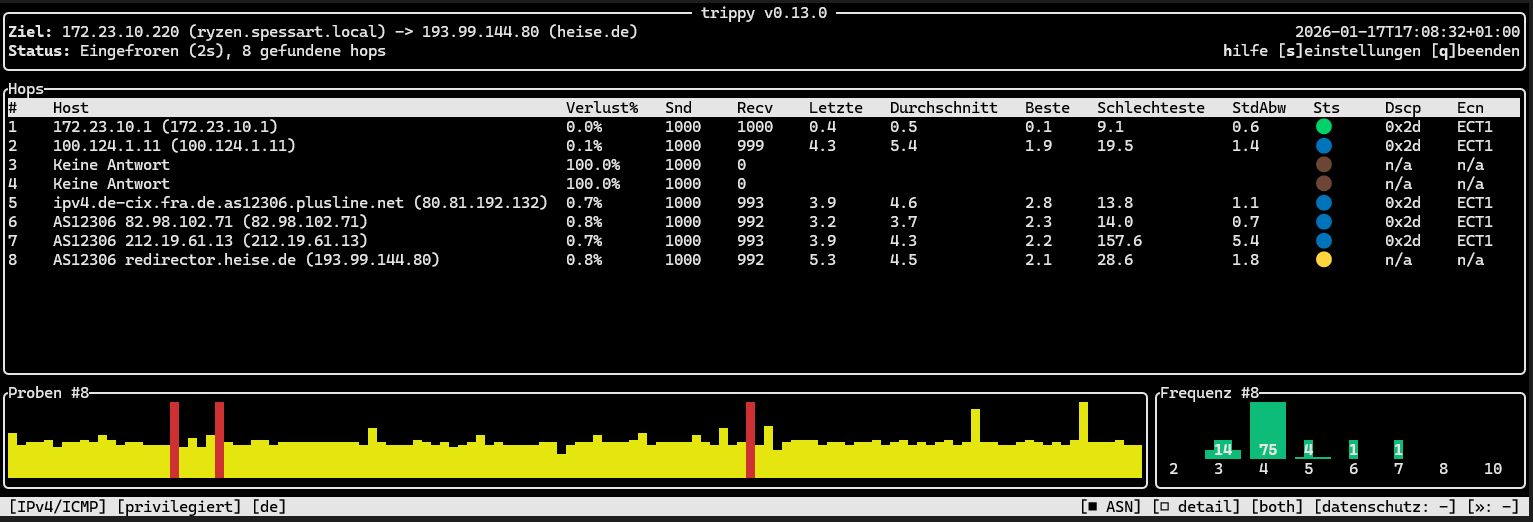Click the hilfe help hint
This screenshot has width=1533, height=522.
(1246, 51)
